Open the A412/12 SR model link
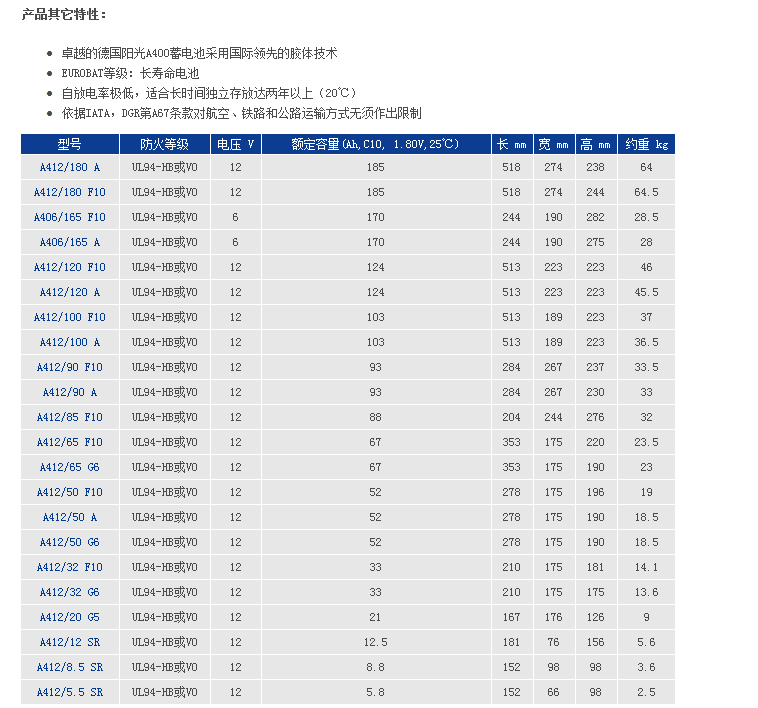Screen dimensions: 758x708 coord(69,642)
